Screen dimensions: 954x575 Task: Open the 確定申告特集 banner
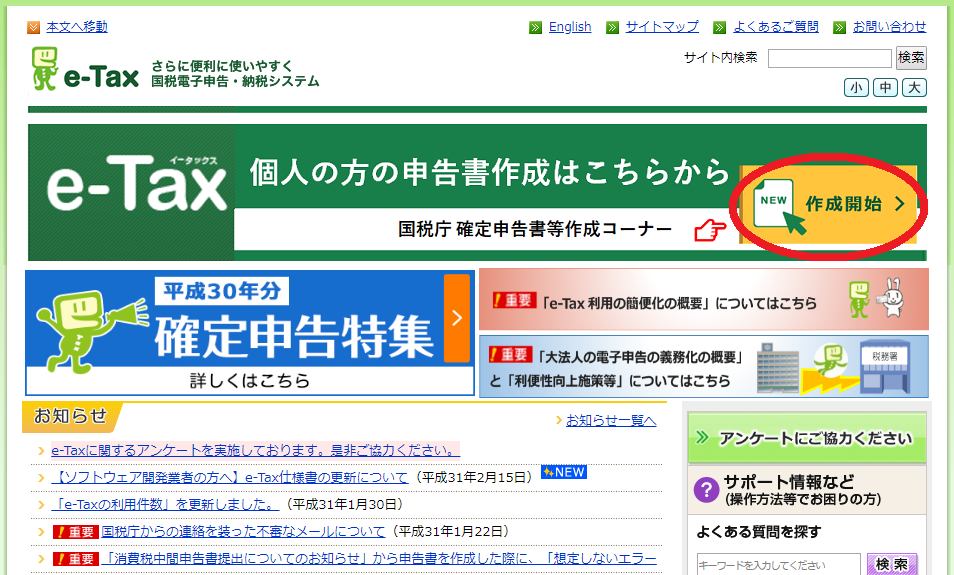(250, 333)
